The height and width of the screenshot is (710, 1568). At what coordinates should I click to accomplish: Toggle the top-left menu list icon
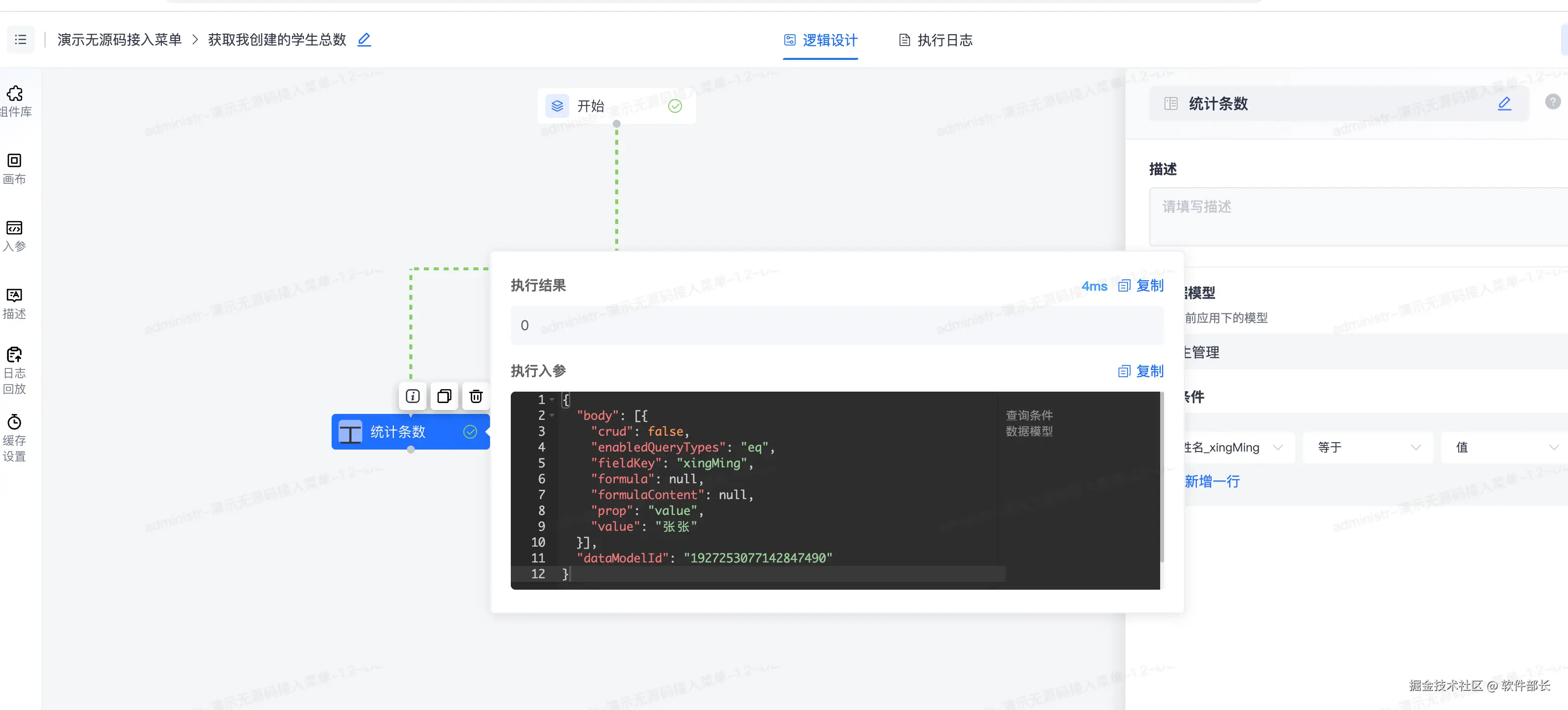click(21, 40)
